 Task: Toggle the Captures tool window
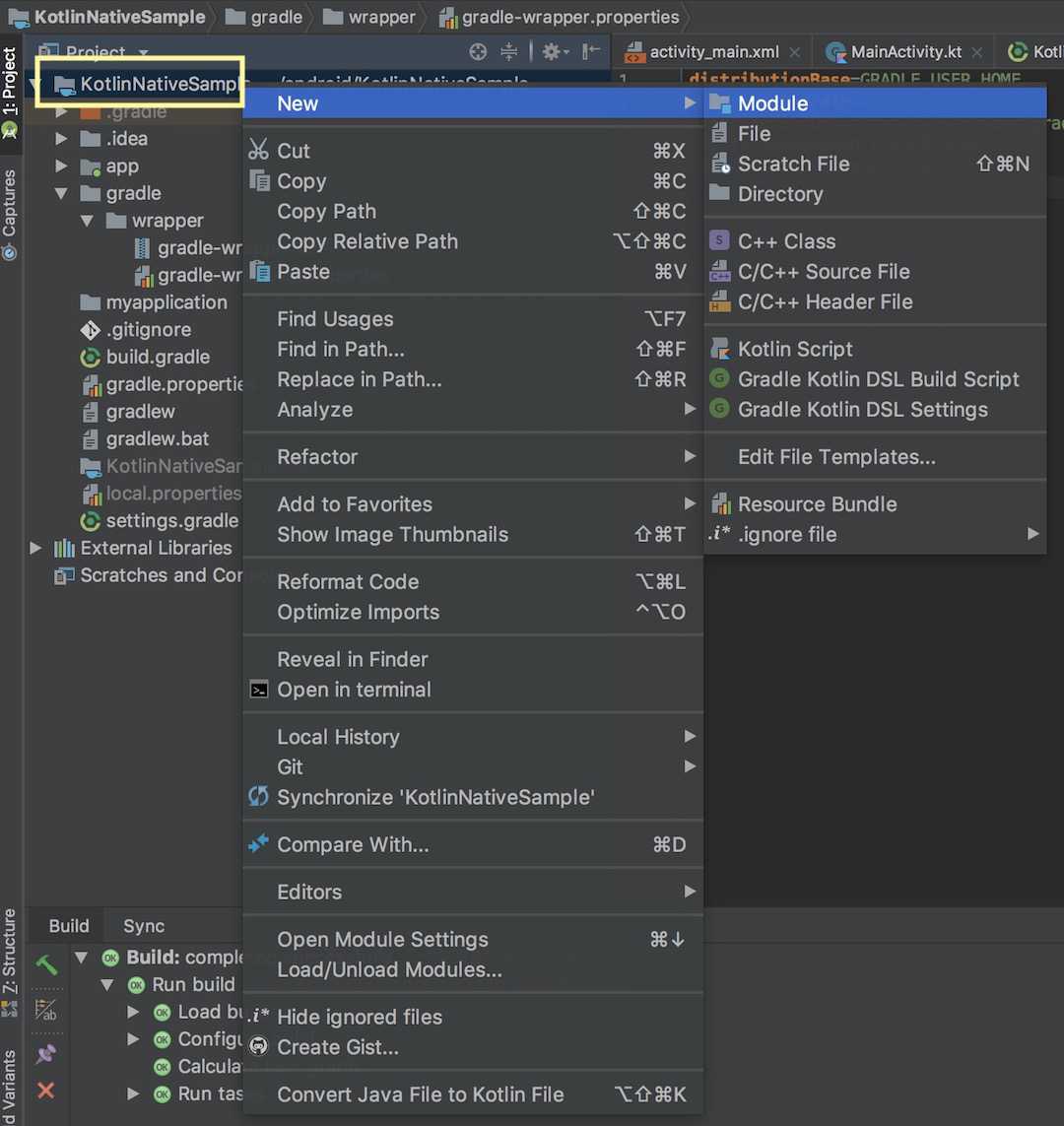click(x=9, y=215)
